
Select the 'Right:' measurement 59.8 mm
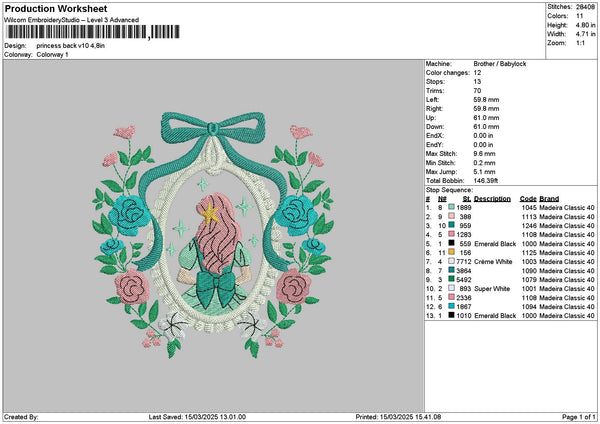[x=486, y=109]
